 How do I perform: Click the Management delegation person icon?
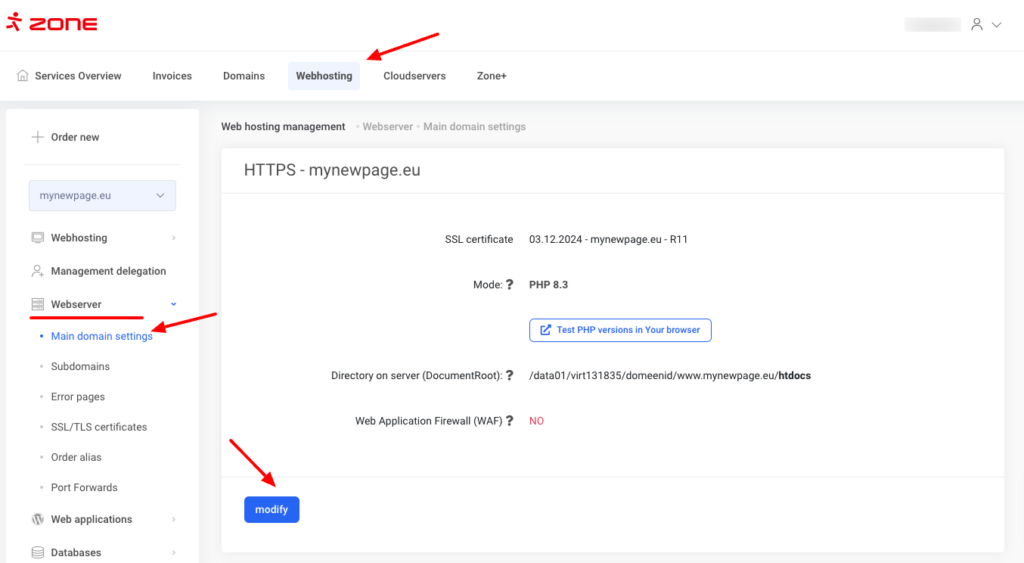click(x=38, y=271)
